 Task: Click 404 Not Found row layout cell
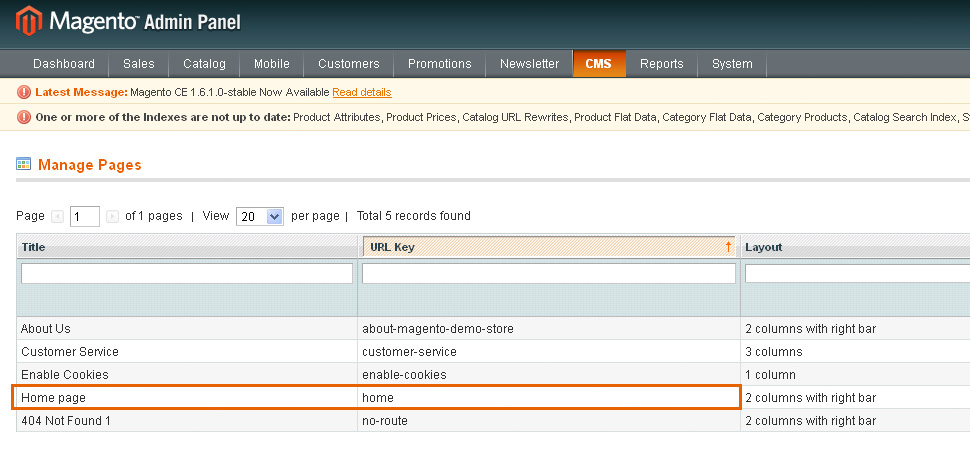(x=855, y=421)
